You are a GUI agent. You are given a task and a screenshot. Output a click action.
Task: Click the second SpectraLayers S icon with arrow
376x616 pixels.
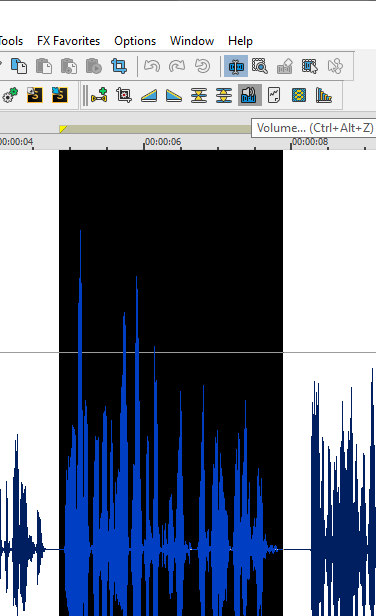pyautogui.click(x=60, y=95)
